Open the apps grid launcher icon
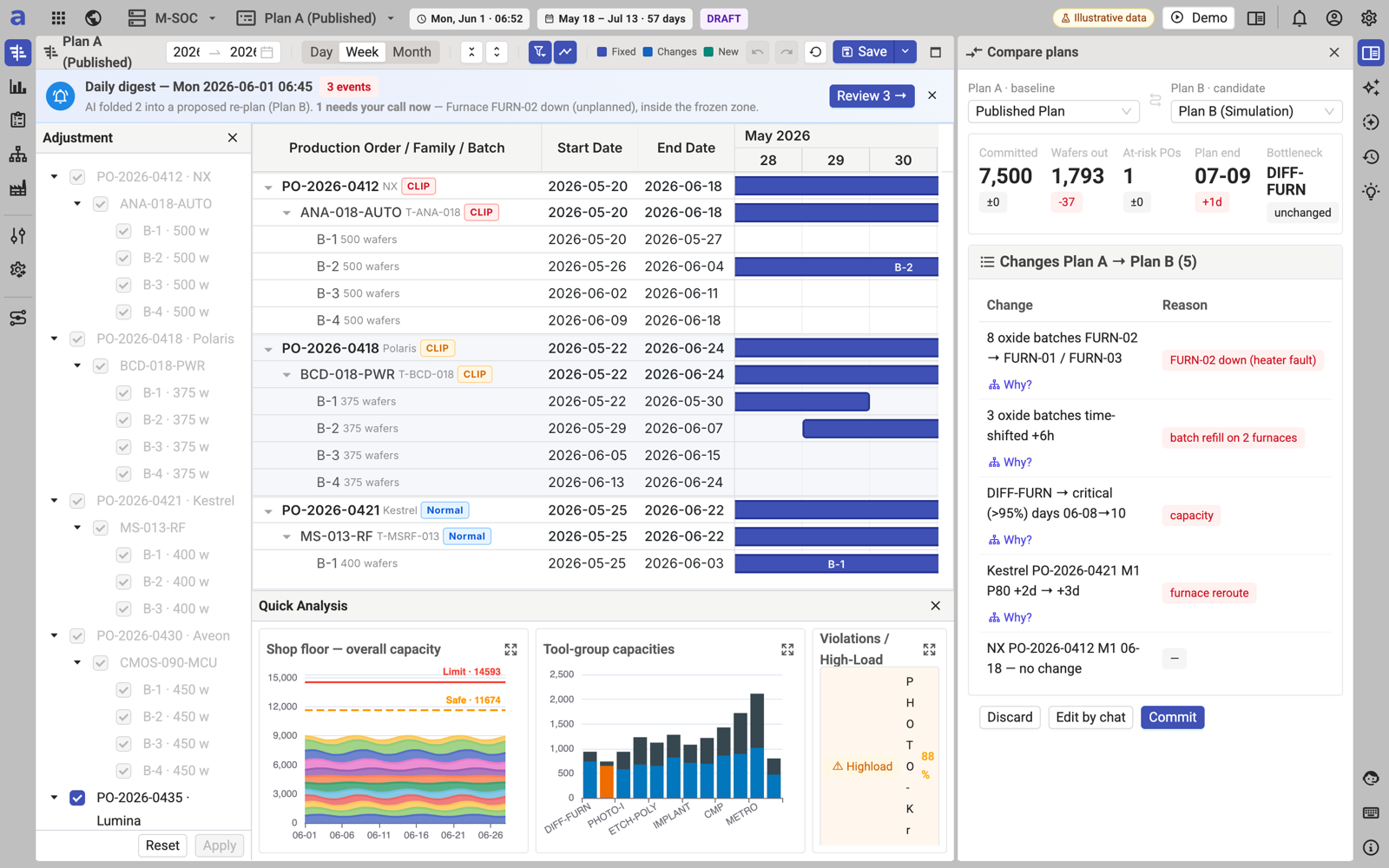Screen dimensions: 1389x868 58,18
